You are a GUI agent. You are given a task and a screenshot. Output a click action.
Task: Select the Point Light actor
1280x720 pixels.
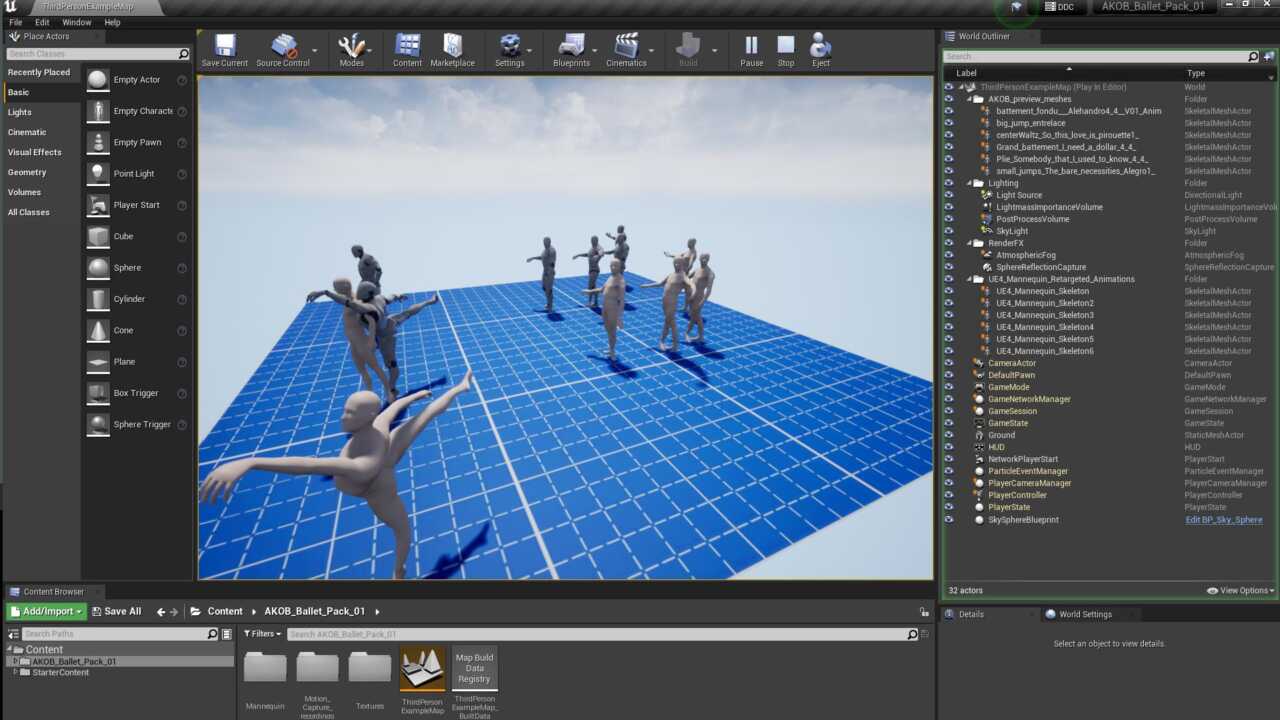click(137, 173)
